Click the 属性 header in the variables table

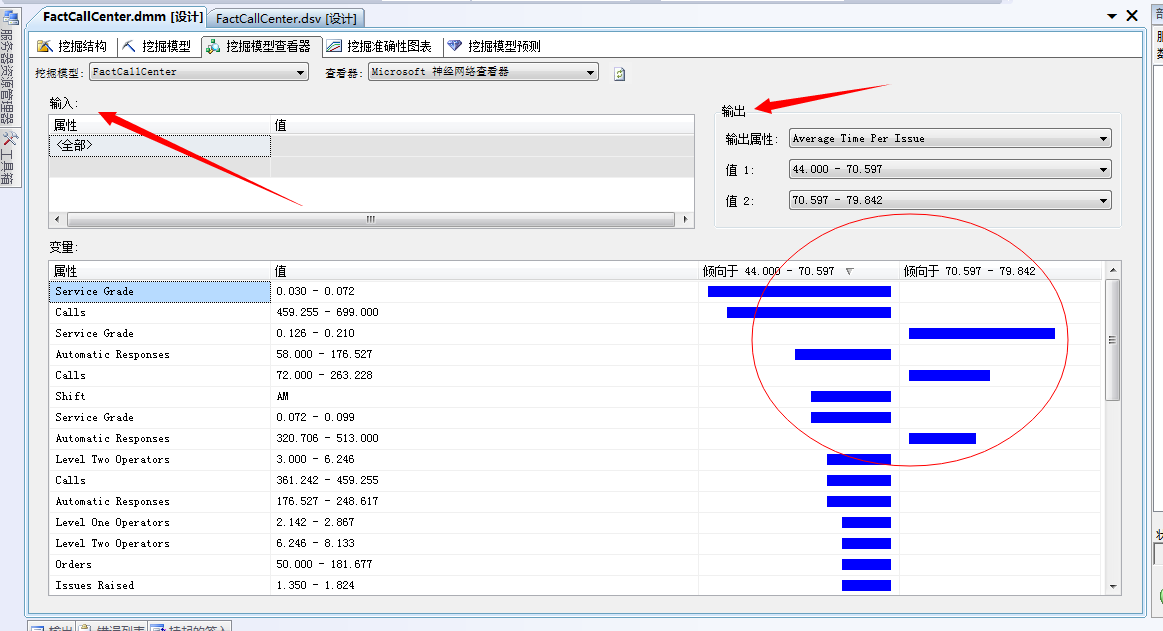tap(159, 271)
